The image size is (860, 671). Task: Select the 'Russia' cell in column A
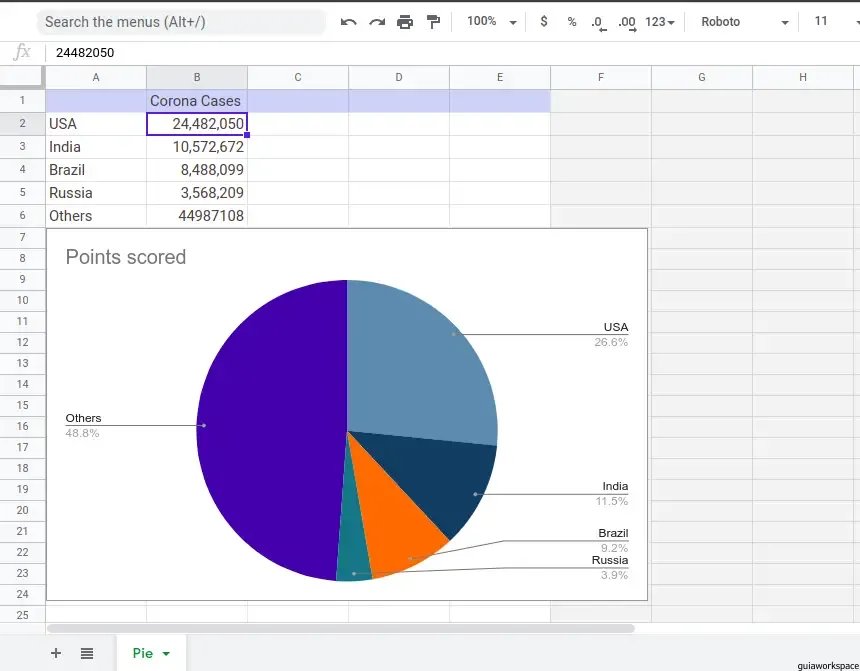[96, 193]
